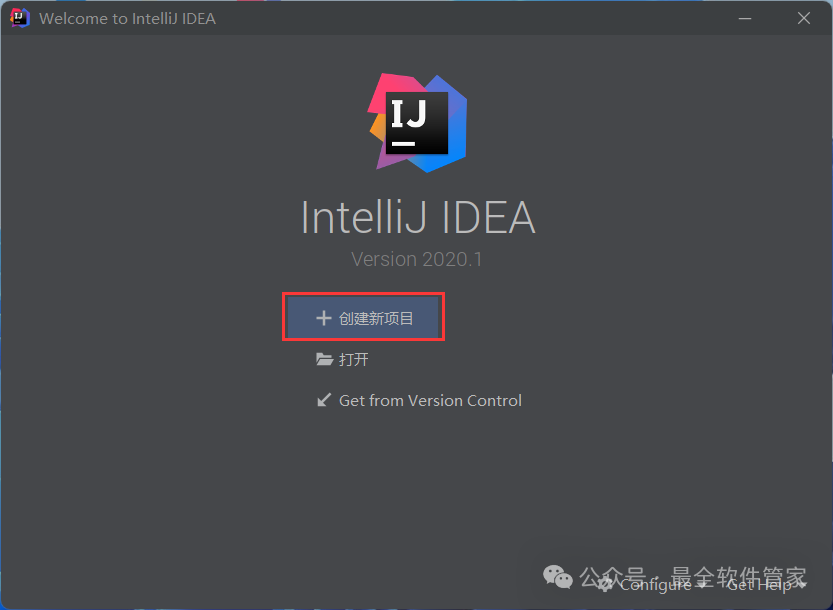This screenshot has height=610, width=833.
Task: Expand the Configure dropdown arrow
Action: [x=702, y=585]
